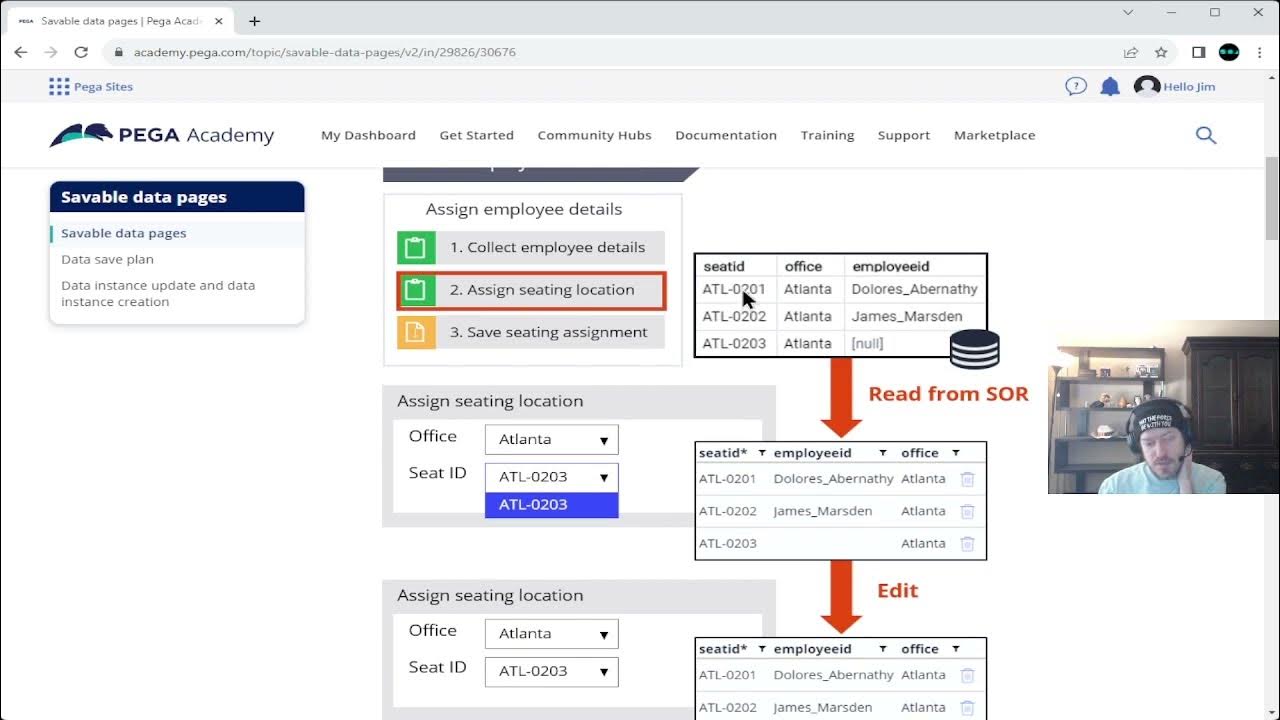Open the Marketplace menu item
Screen dimensions: 1280x720
(x=995, y=135)
